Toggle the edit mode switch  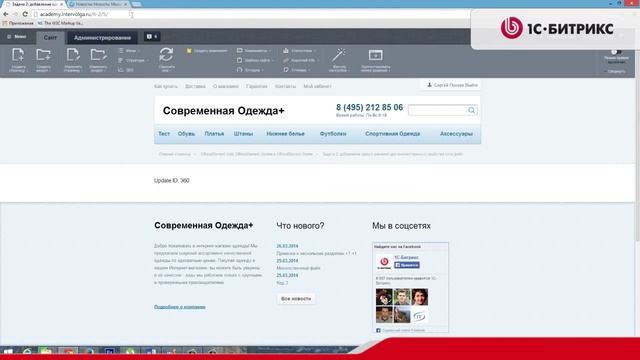(x=616, y=52)
